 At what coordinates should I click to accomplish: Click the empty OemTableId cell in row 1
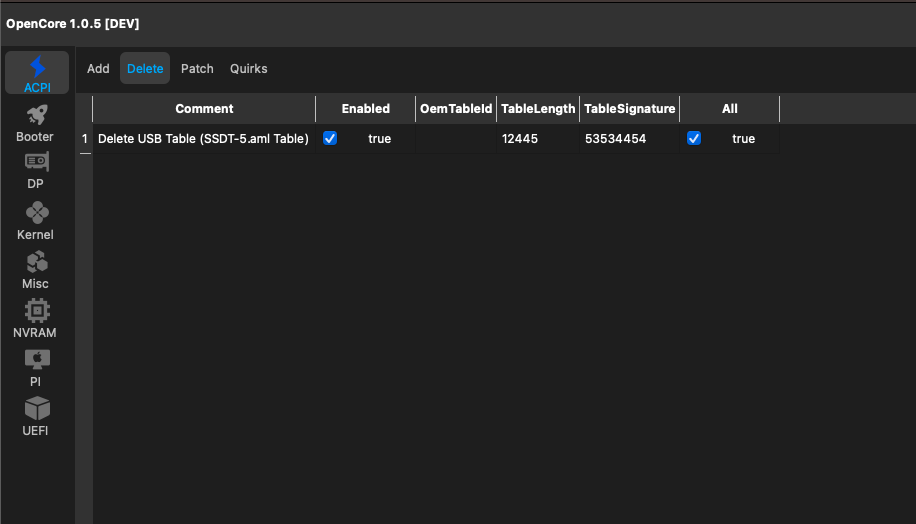(456, 139)
